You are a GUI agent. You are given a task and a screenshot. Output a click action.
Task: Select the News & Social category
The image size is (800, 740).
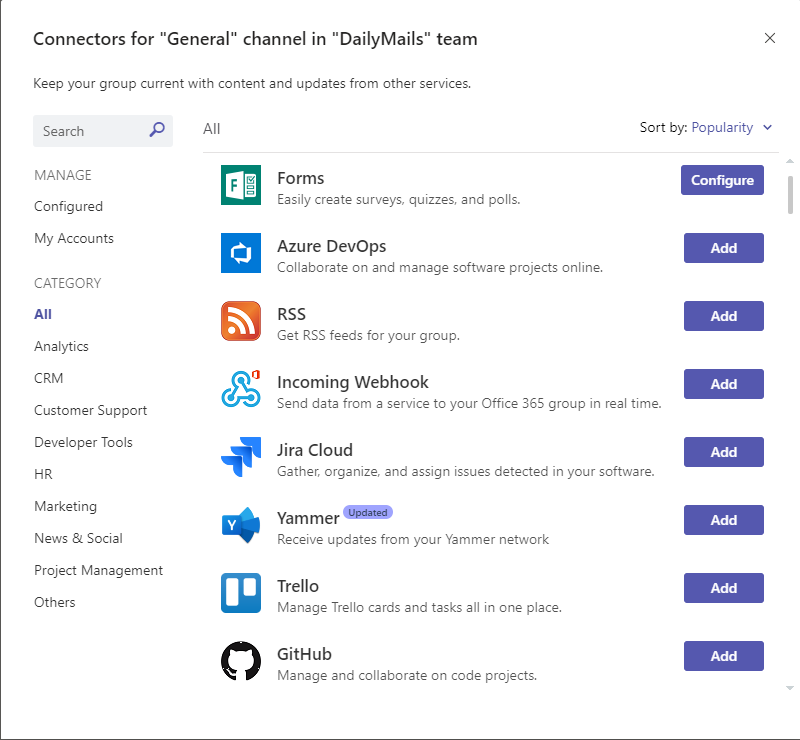78,538
